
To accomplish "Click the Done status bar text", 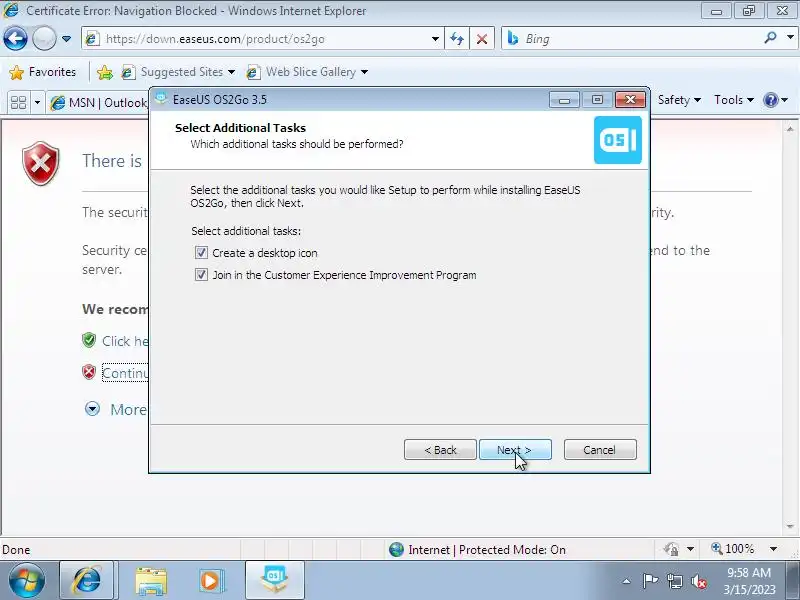I will click(16, 549).
